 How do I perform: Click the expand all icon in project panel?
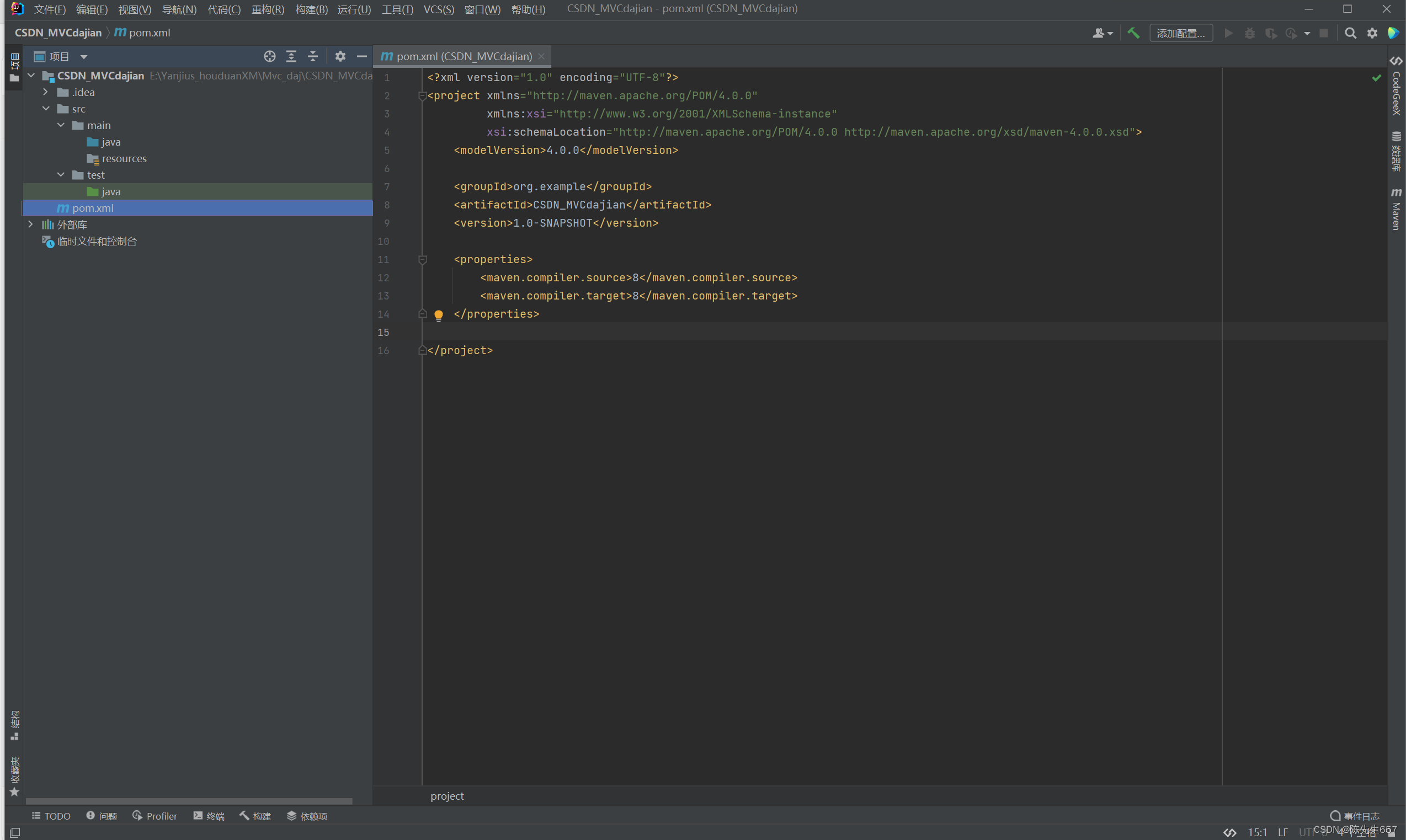pos(291,57)
